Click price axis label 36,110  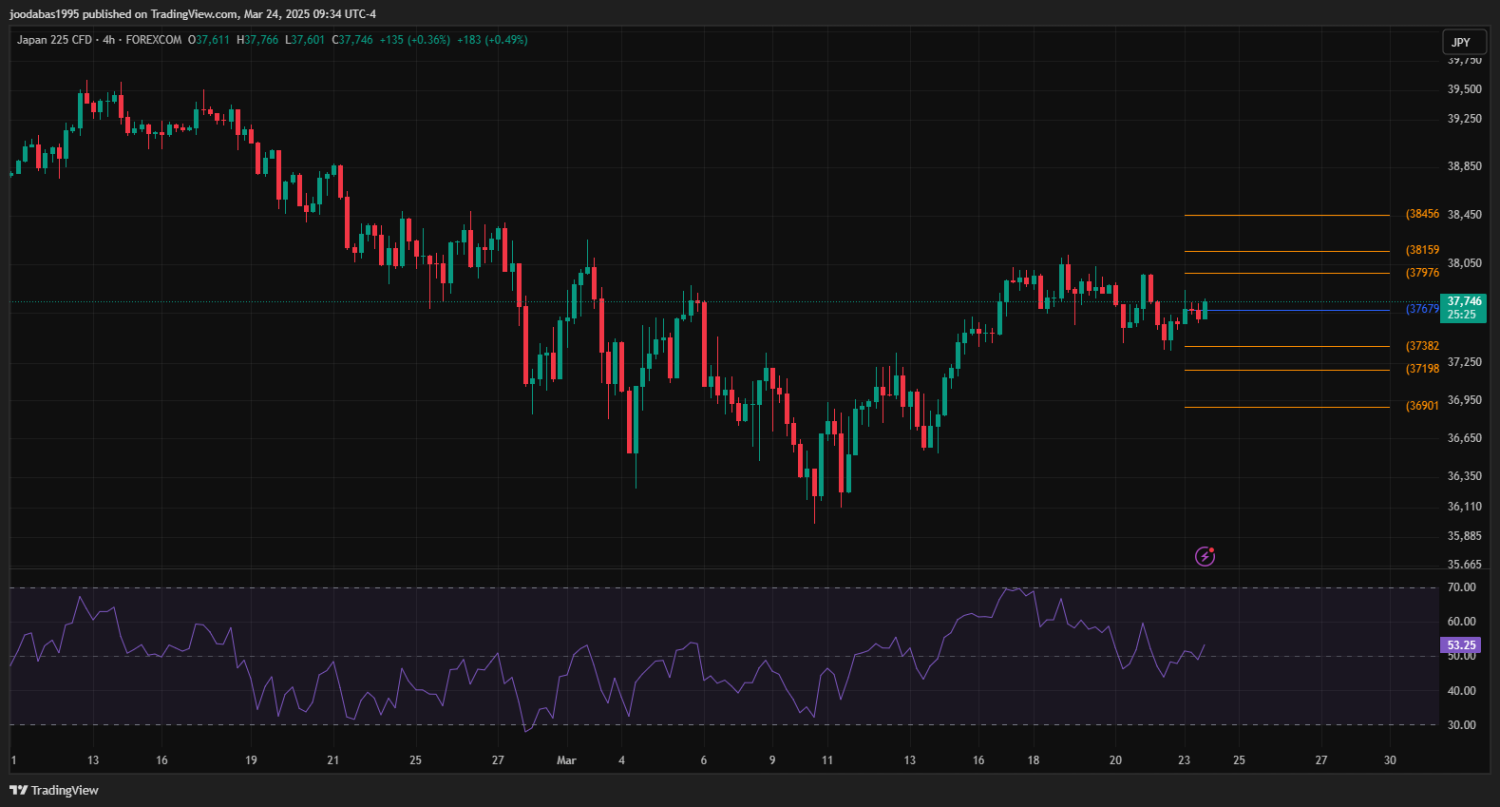[1464, 507]
